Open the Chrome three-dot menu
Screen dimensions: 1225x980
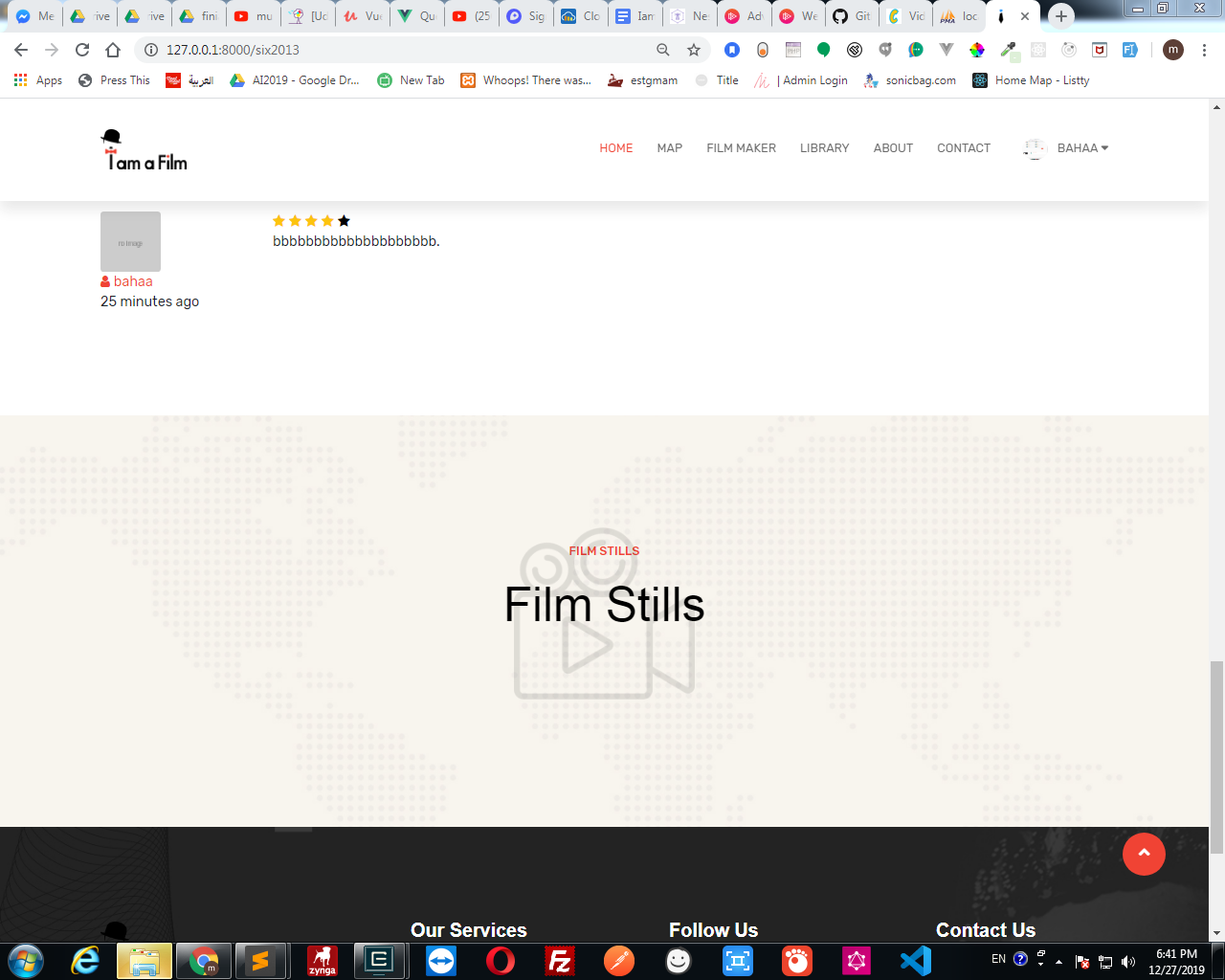tap(1204, 50)
